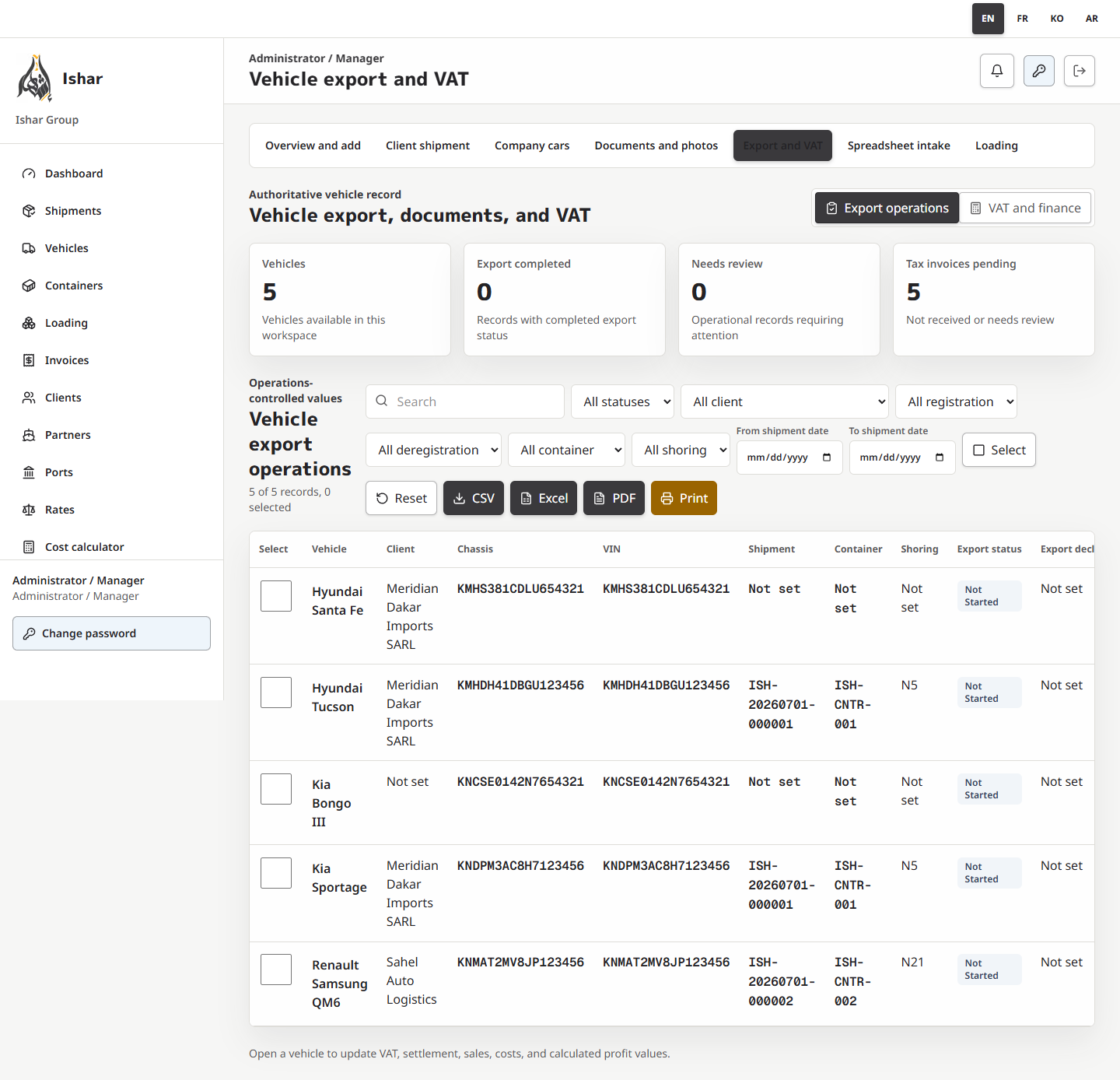Open the Loading tab
The image size is (1120, 1080).
coord(996,146)
